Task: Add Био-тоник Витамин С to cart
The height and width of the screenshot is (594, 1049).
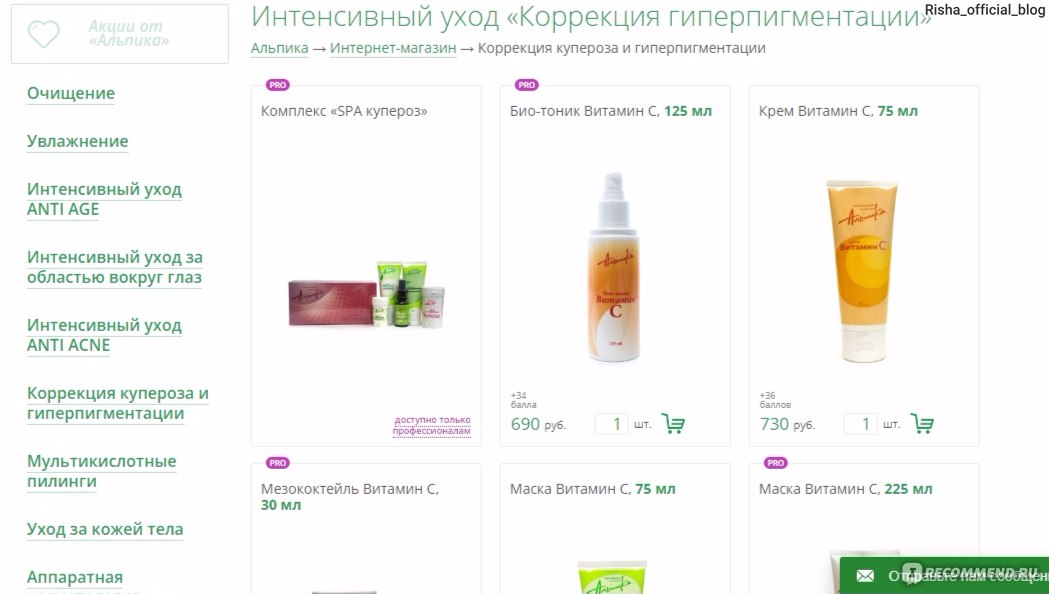Action: [673, 423]
